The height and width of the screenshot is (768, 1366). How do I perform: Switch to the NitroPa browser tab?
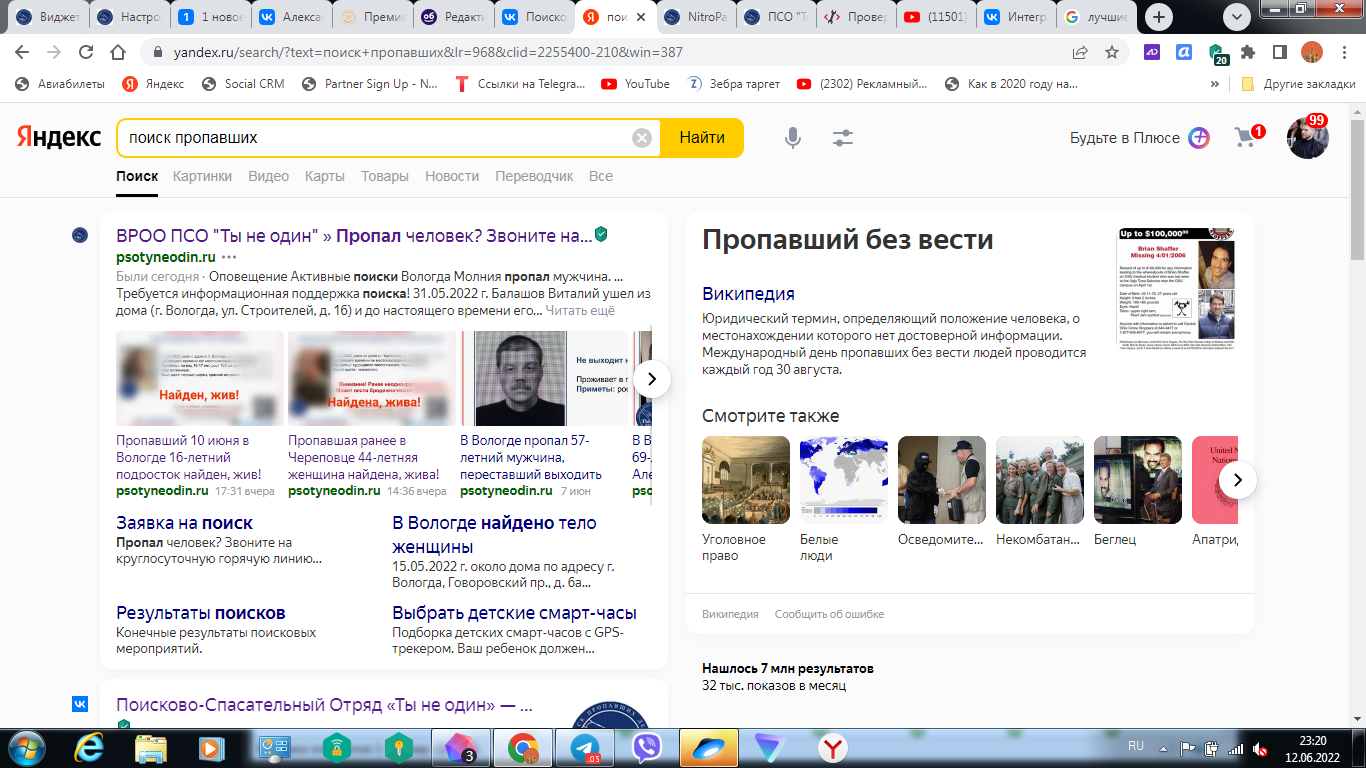696,17
